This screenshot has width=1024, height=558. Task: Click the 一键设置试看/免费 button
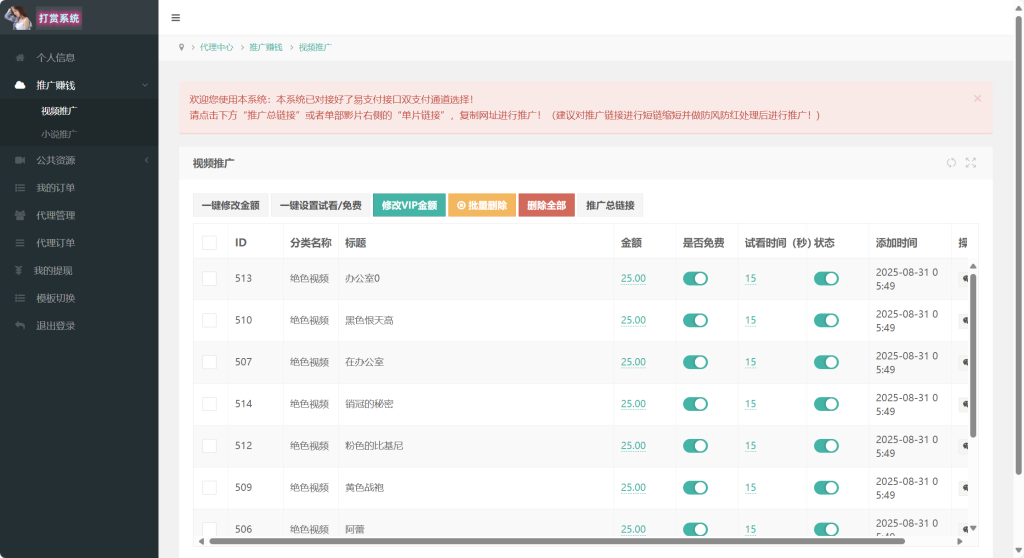[x=321, y=205]
